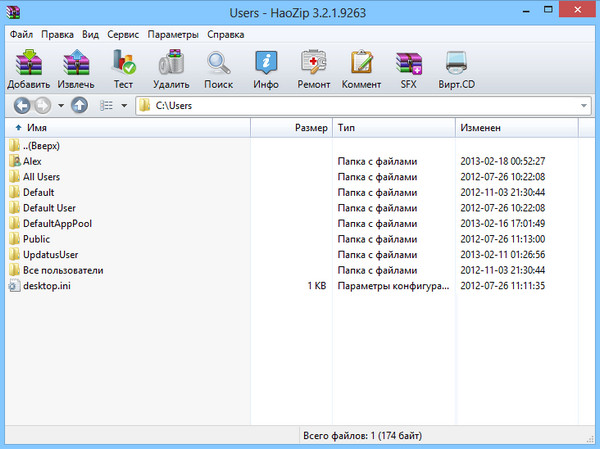The width and height of the screenshot is (600, 449).
Task: Open the Файл menu
Action: click(x=21, y=34)
